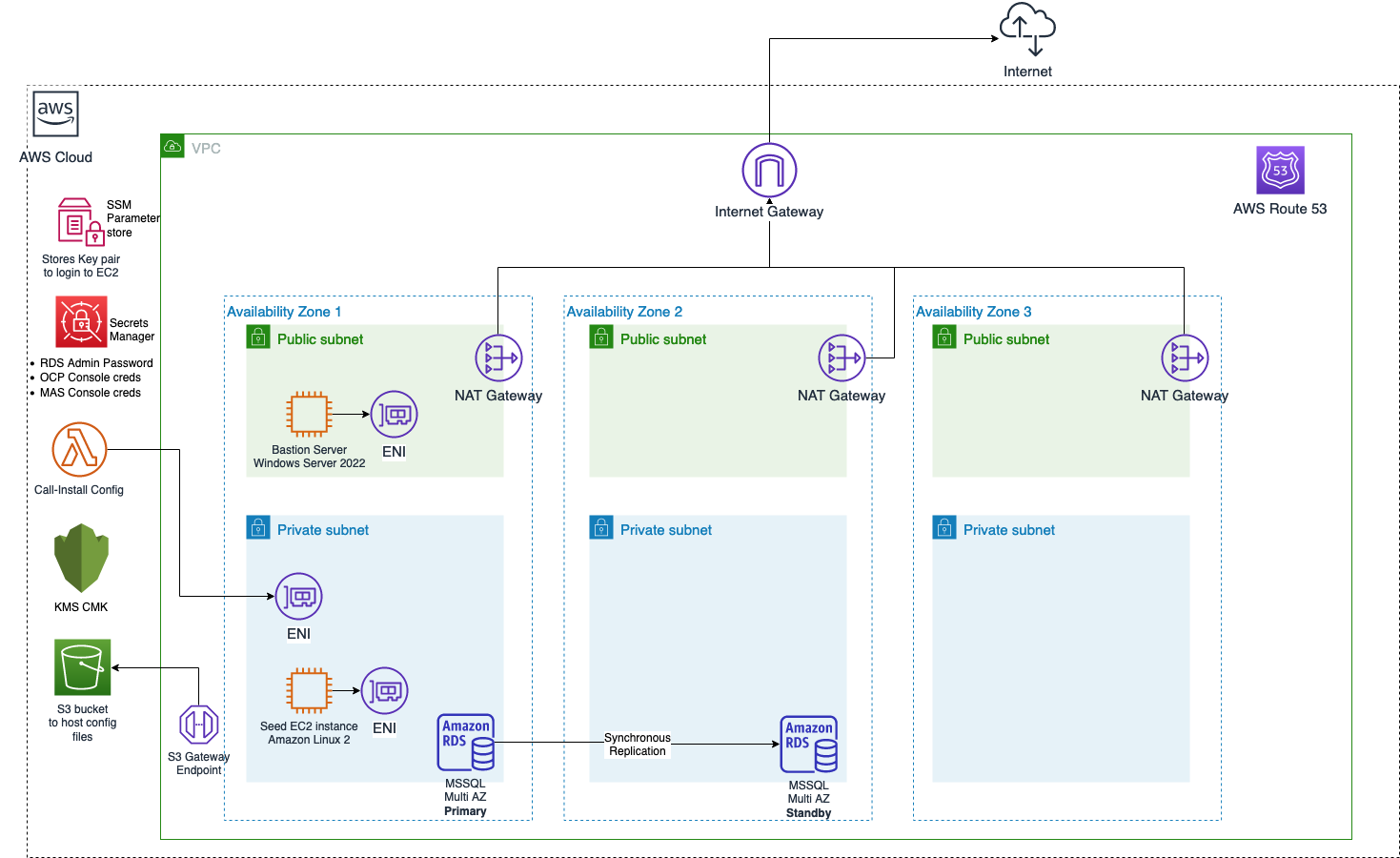Select the "Internet" text label
This screenshot has width=1400, height=858.
tap(1027, 71)
